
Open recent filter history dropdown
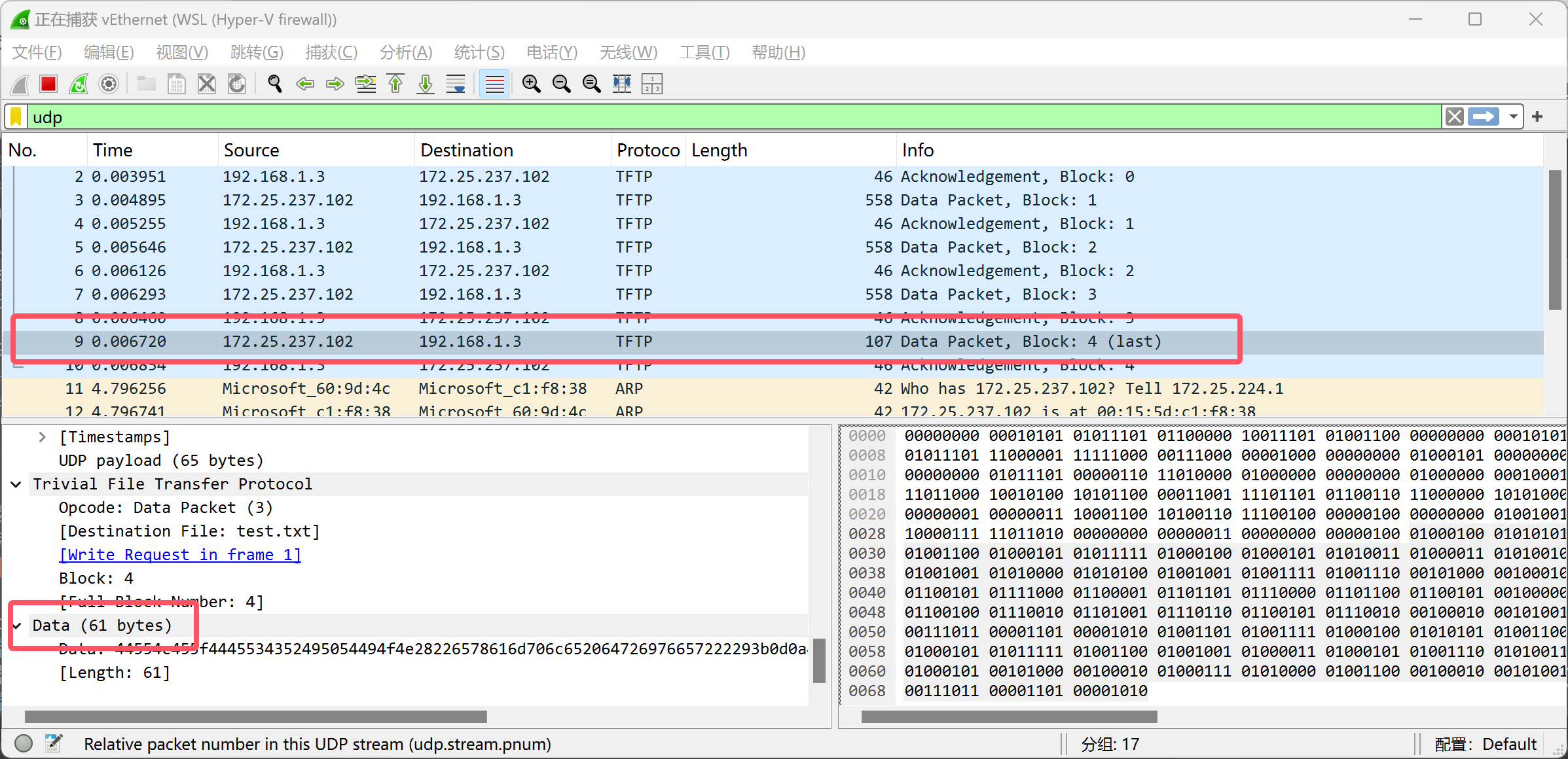tap(1513, 117)
